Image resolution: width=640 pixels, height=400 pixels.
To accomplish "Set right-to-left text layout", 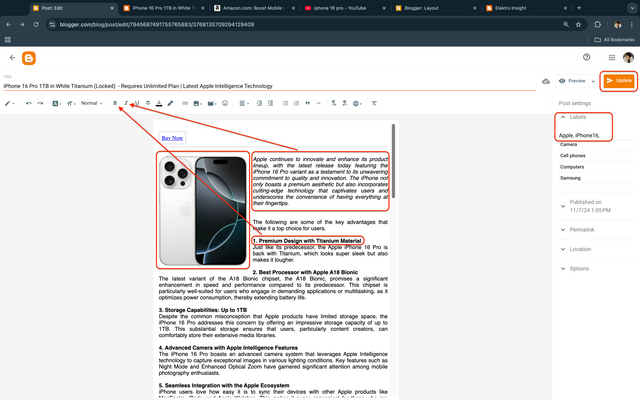I will (x=344, y=103).
